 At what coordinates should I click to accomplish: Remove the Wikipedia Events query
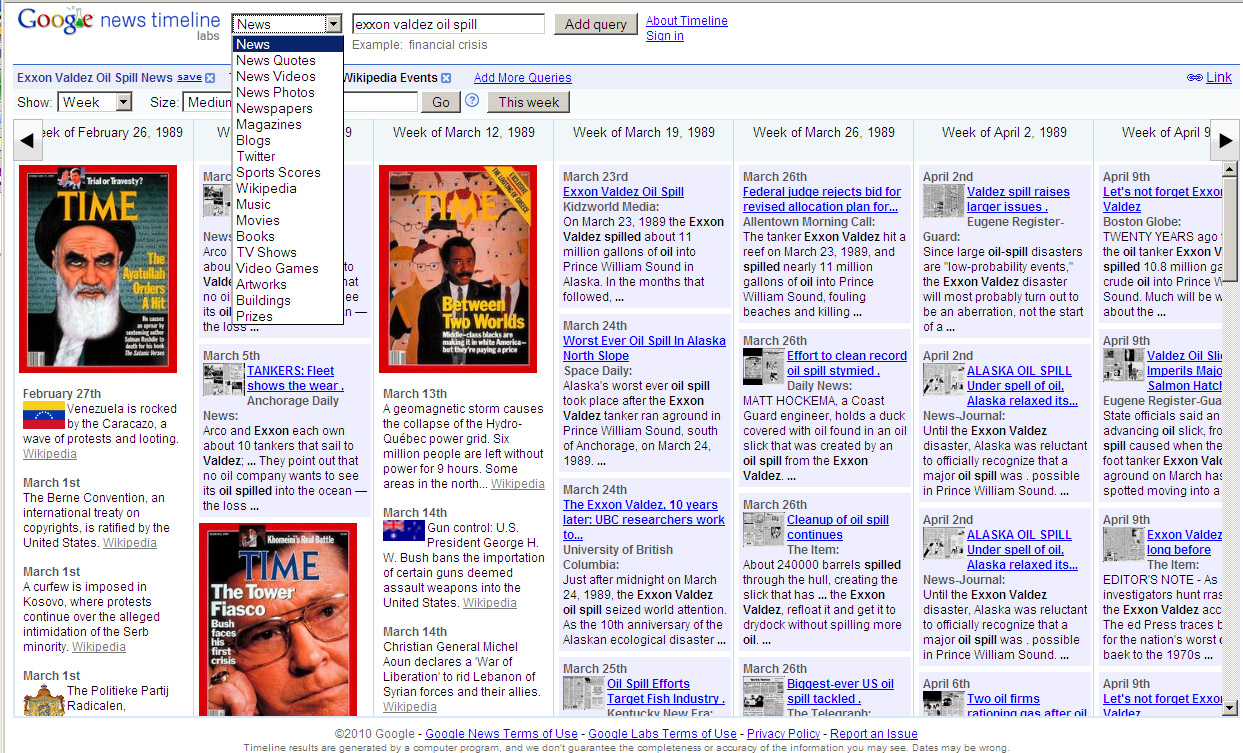(x=446, y=78)
